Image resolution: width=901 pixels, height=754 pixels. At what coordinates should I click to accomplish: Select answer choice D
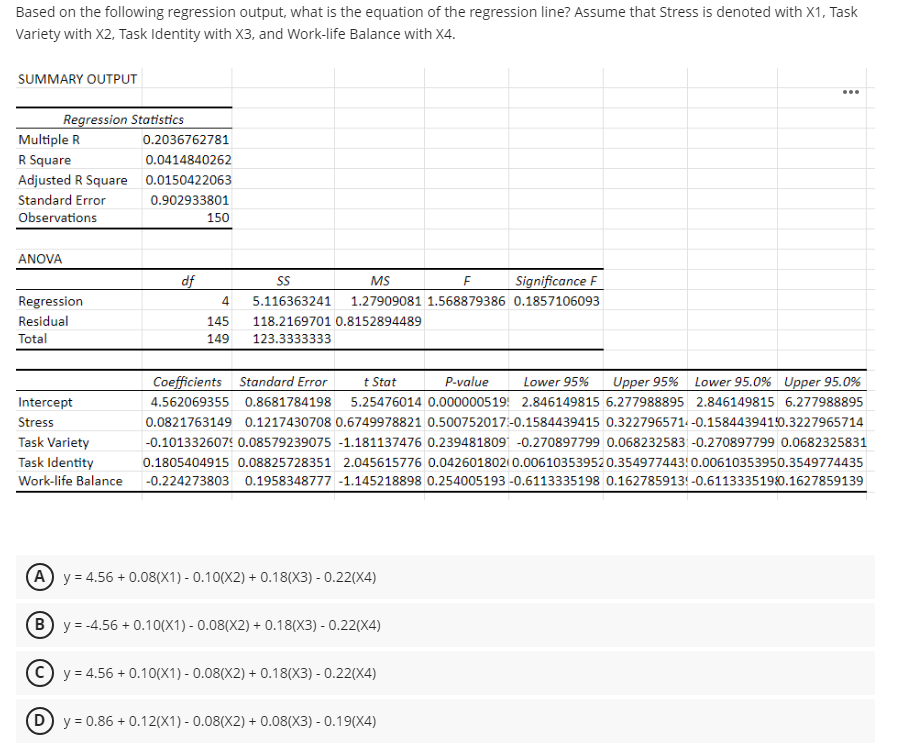(x=39, y=720)
